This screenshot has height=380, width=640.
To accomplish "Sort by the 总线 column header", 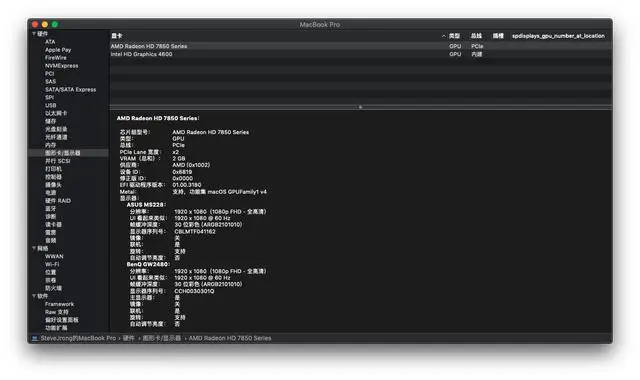I will [x=476, y=36].
